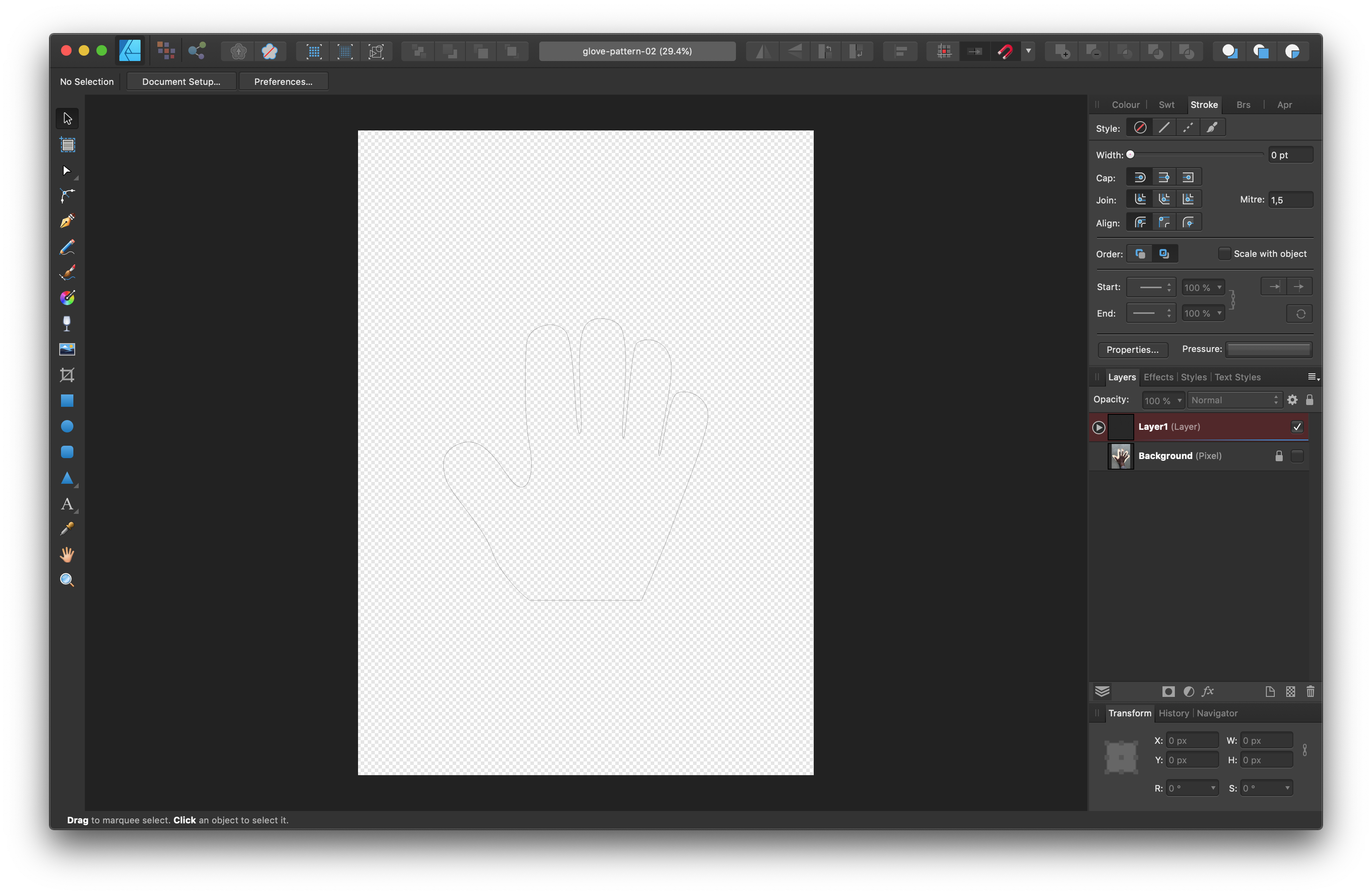Switch to the Colour panel tab

1125,105
